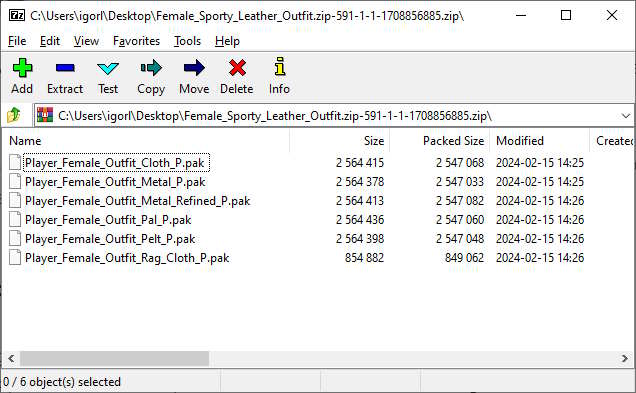Sort files by Size column

374,141
